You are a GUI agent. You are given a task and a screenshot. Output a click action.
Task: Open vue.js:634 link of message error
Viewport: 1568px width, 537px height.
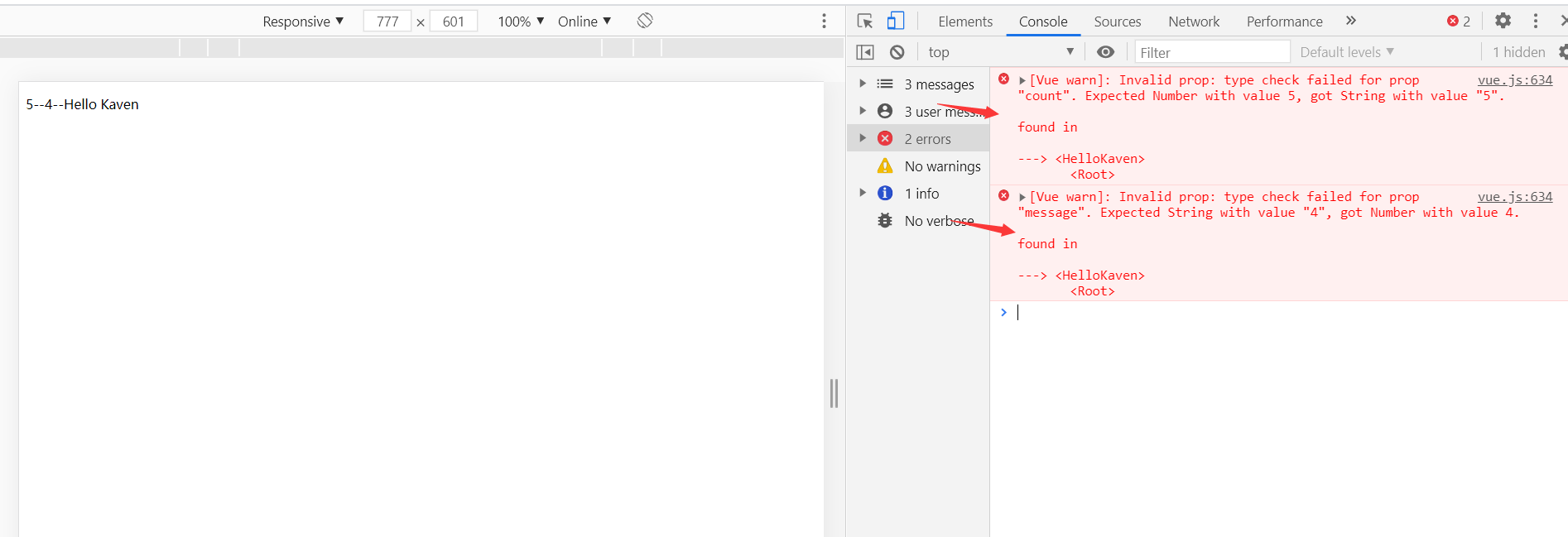coord(1515,197)
